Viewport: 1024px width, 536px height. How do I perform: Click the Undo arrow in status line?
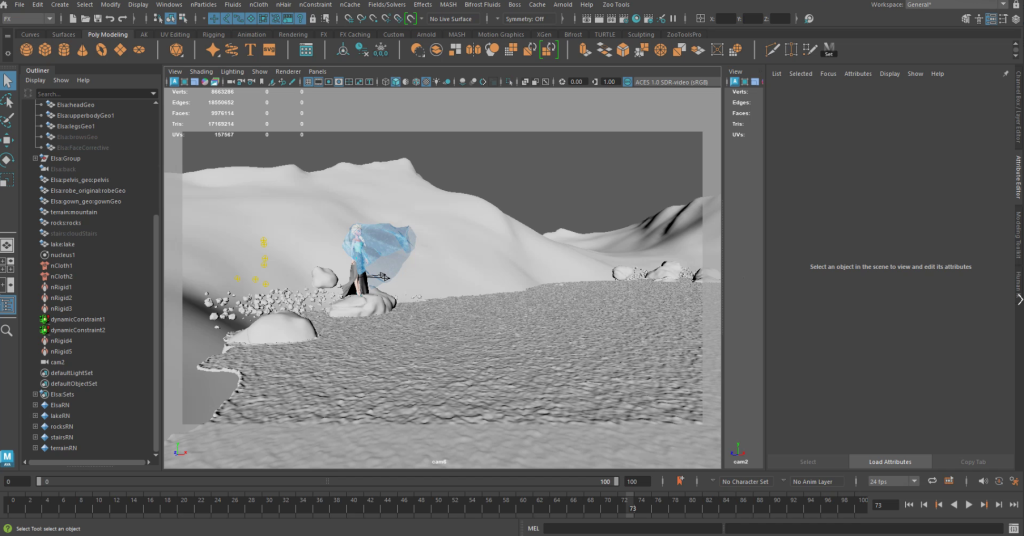110,19
